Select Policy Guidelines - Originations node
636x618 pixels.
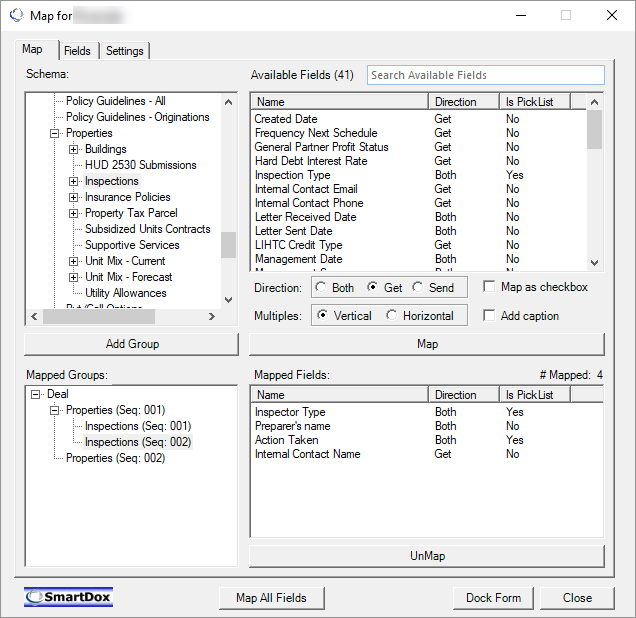[x=138, y=117]
